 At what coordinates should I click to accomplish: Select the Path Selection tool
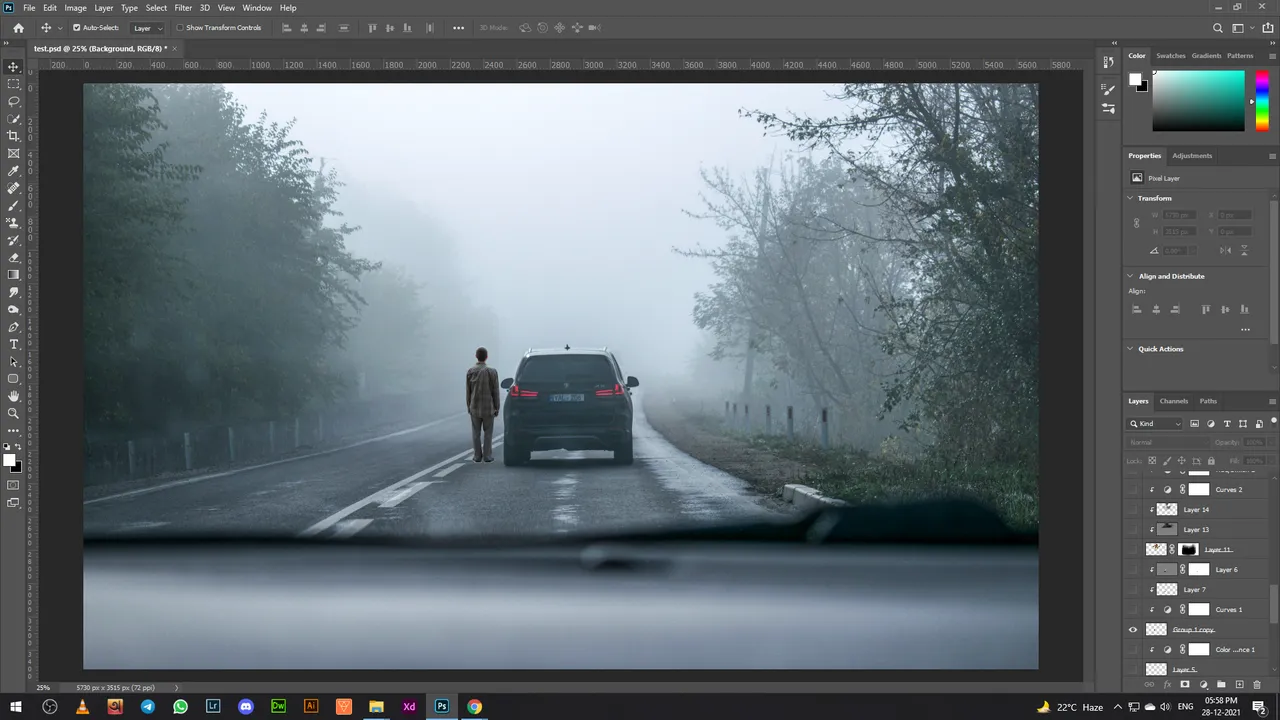point(13,361)
